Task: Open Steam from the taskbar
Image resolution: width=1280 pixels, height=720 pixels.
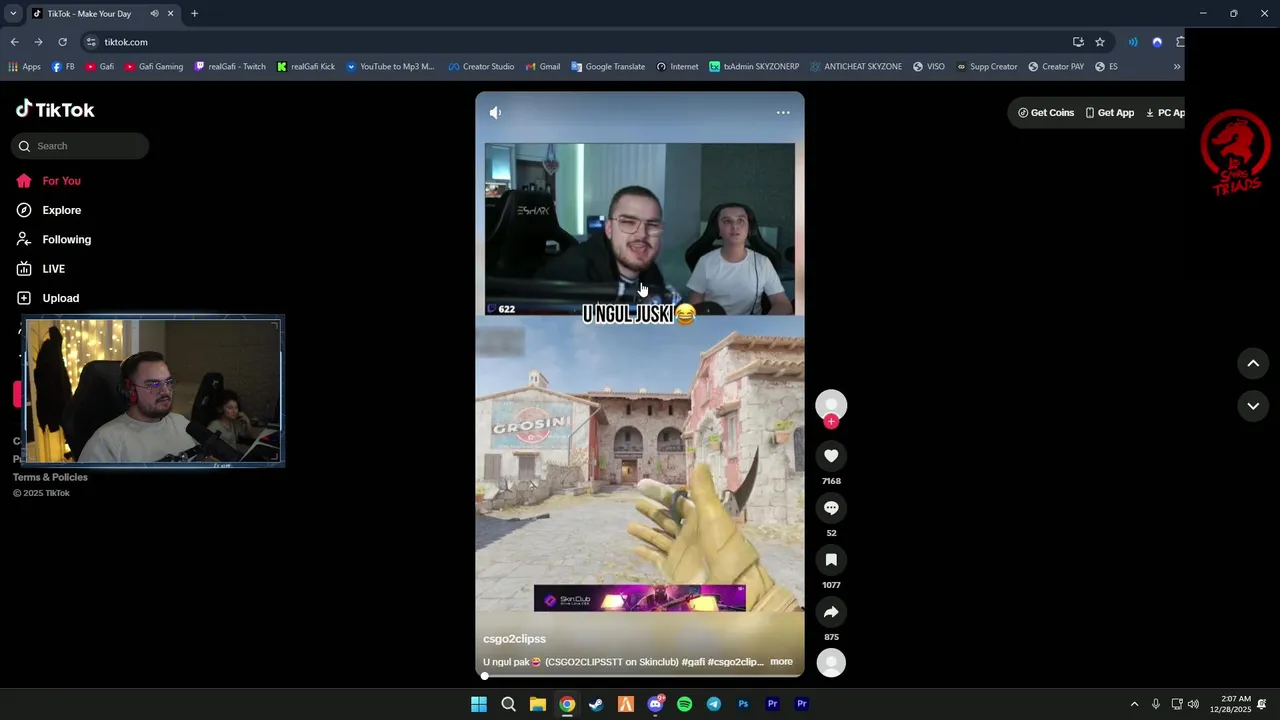Action: click(596, 704)
